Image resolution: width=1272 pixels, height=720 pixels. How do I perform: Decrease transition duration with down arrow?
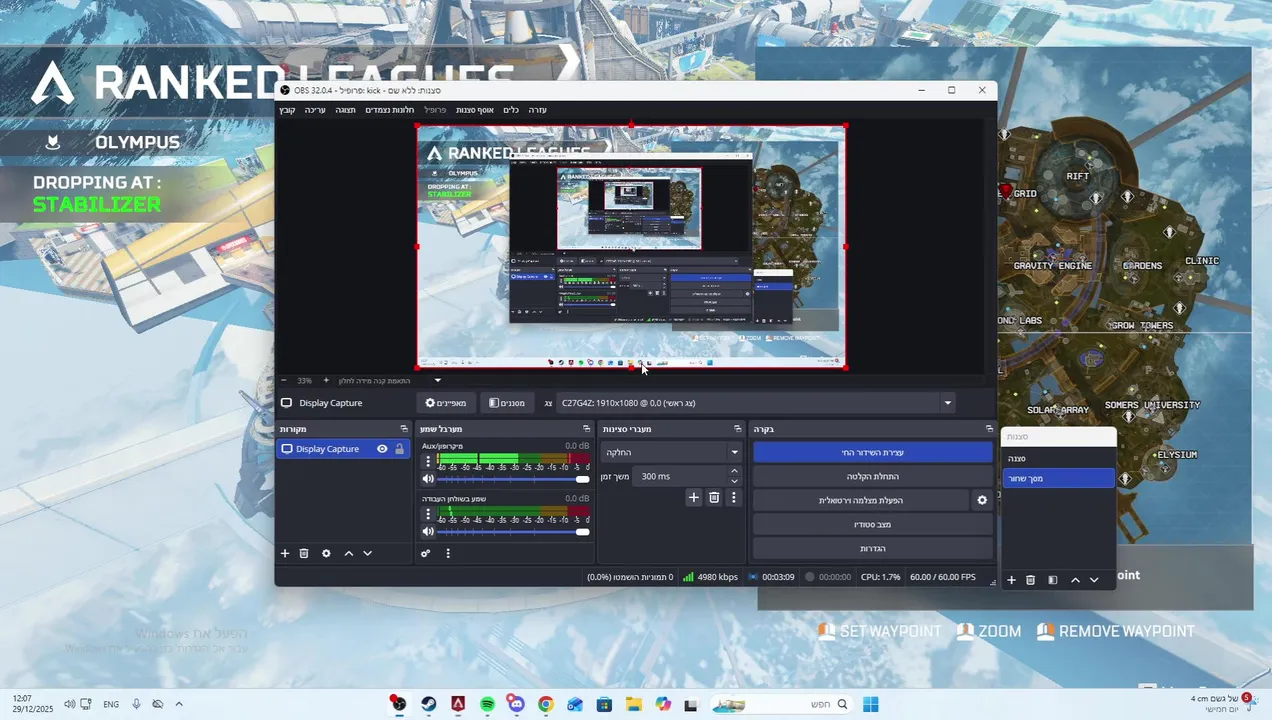(734, 481)
